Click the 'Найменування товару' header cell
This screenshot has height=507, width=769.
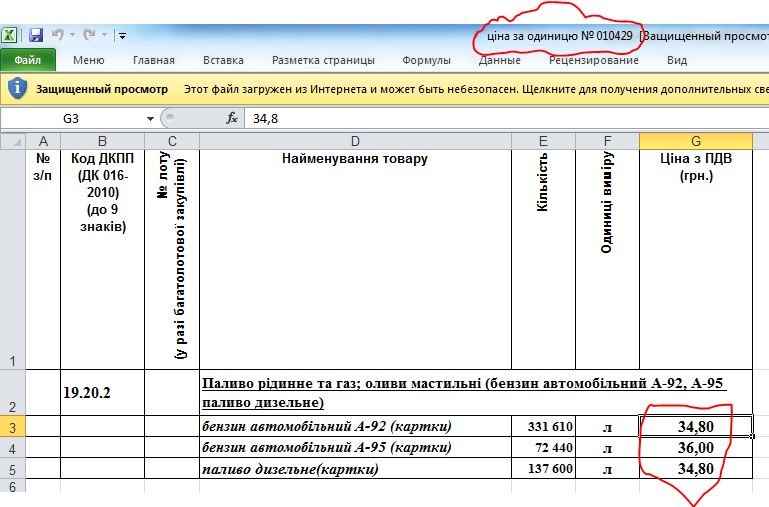point(356,259)
